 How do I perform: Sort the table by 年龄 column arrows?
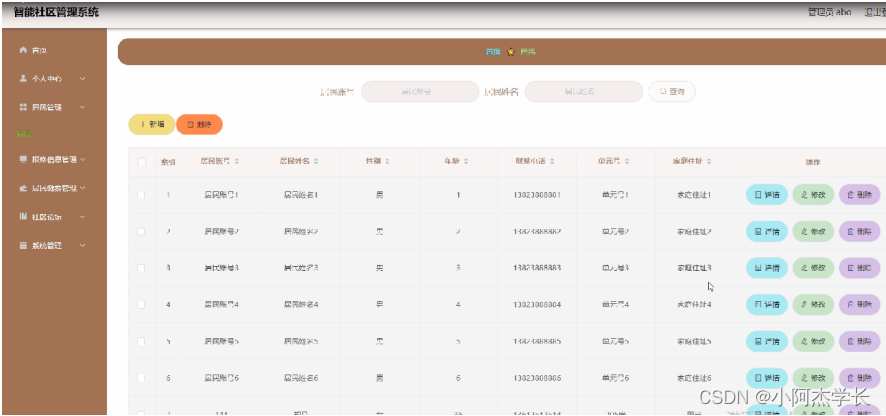click(466, 162)
